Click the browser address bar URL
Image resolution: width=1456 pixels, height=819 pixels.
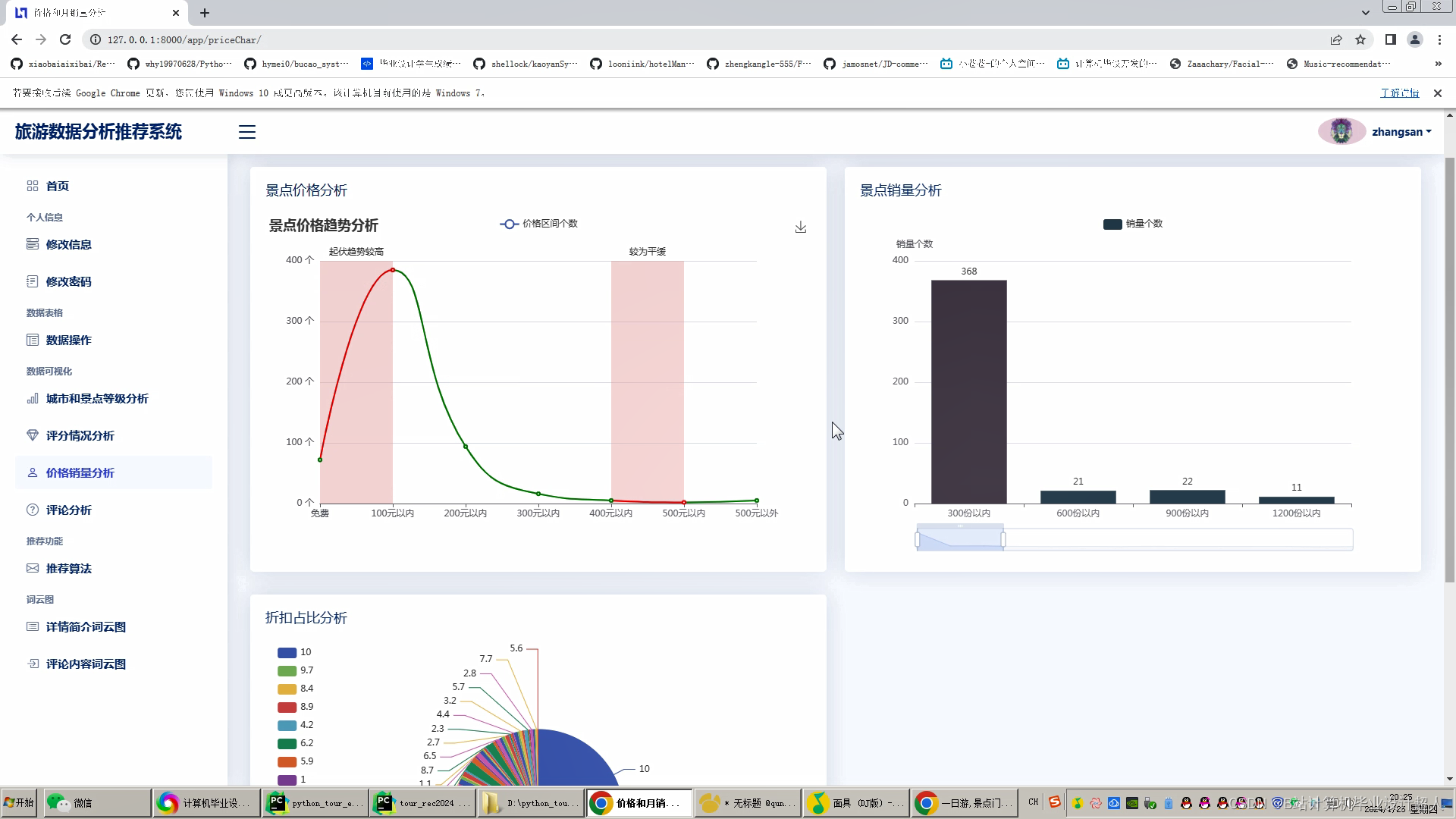(184, 39)
